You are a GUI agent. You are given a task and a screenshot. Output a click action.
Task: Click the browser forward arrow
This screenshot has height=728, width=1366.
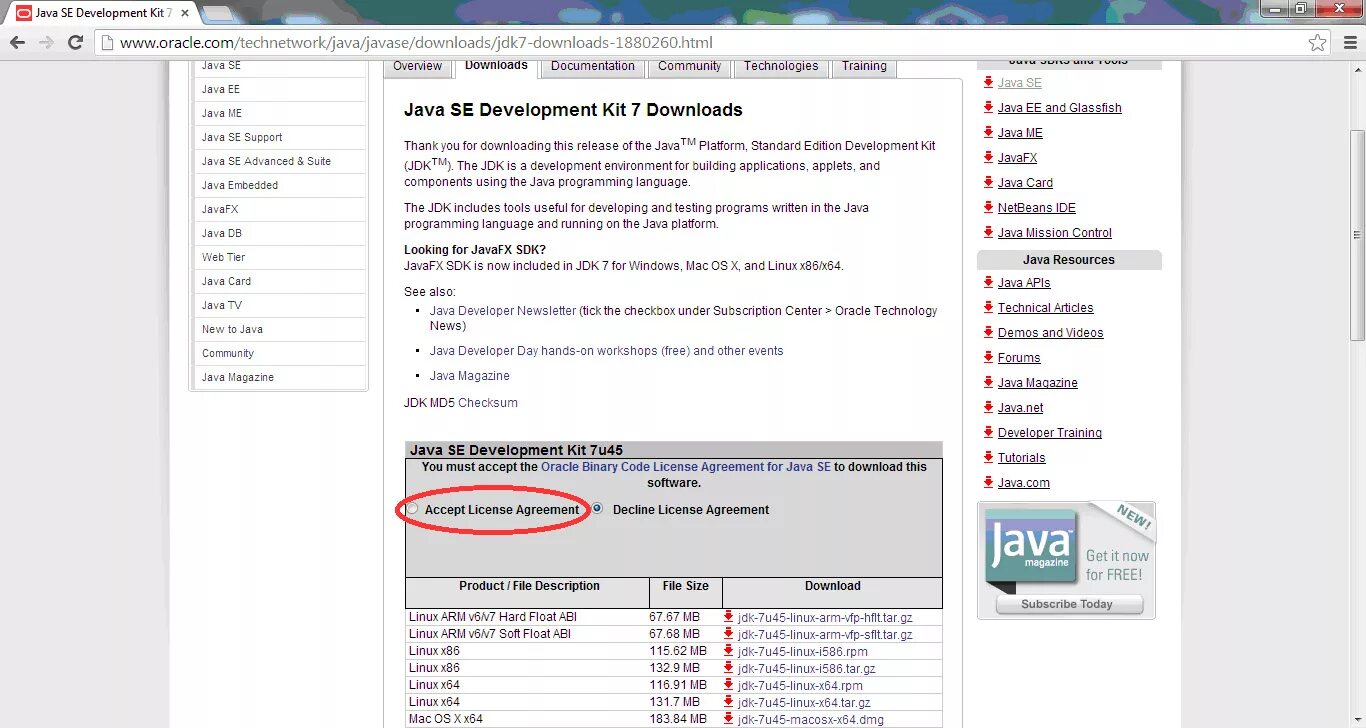coord(47,43)
